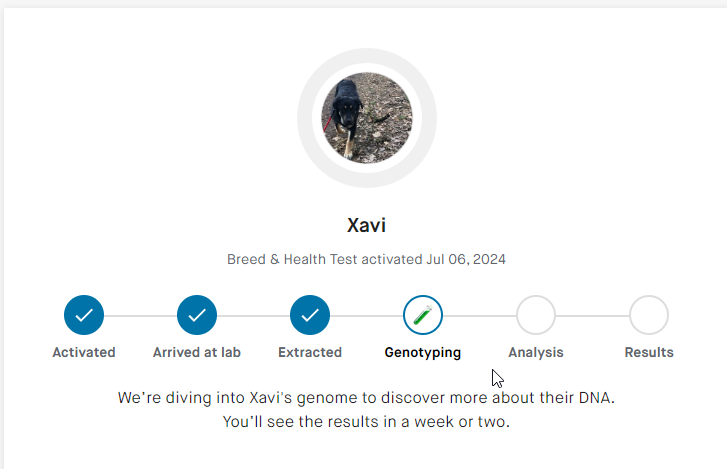Click the 'Analysis' step label
Image resolution: width=727 pixels, height=469 pixels.
click(x=536, y=352)
